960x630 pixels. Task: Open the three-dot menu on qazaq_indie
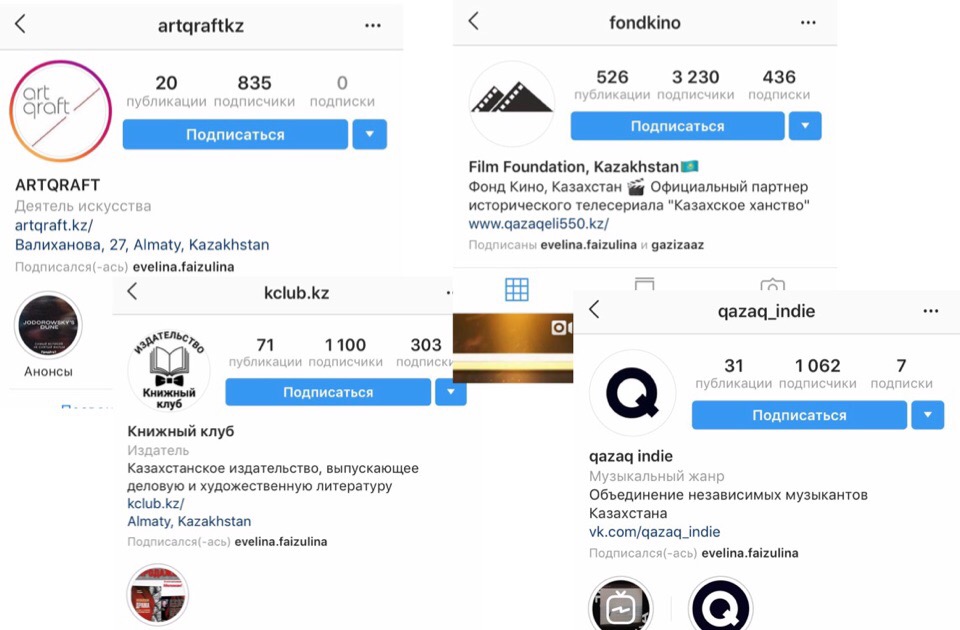931,311
